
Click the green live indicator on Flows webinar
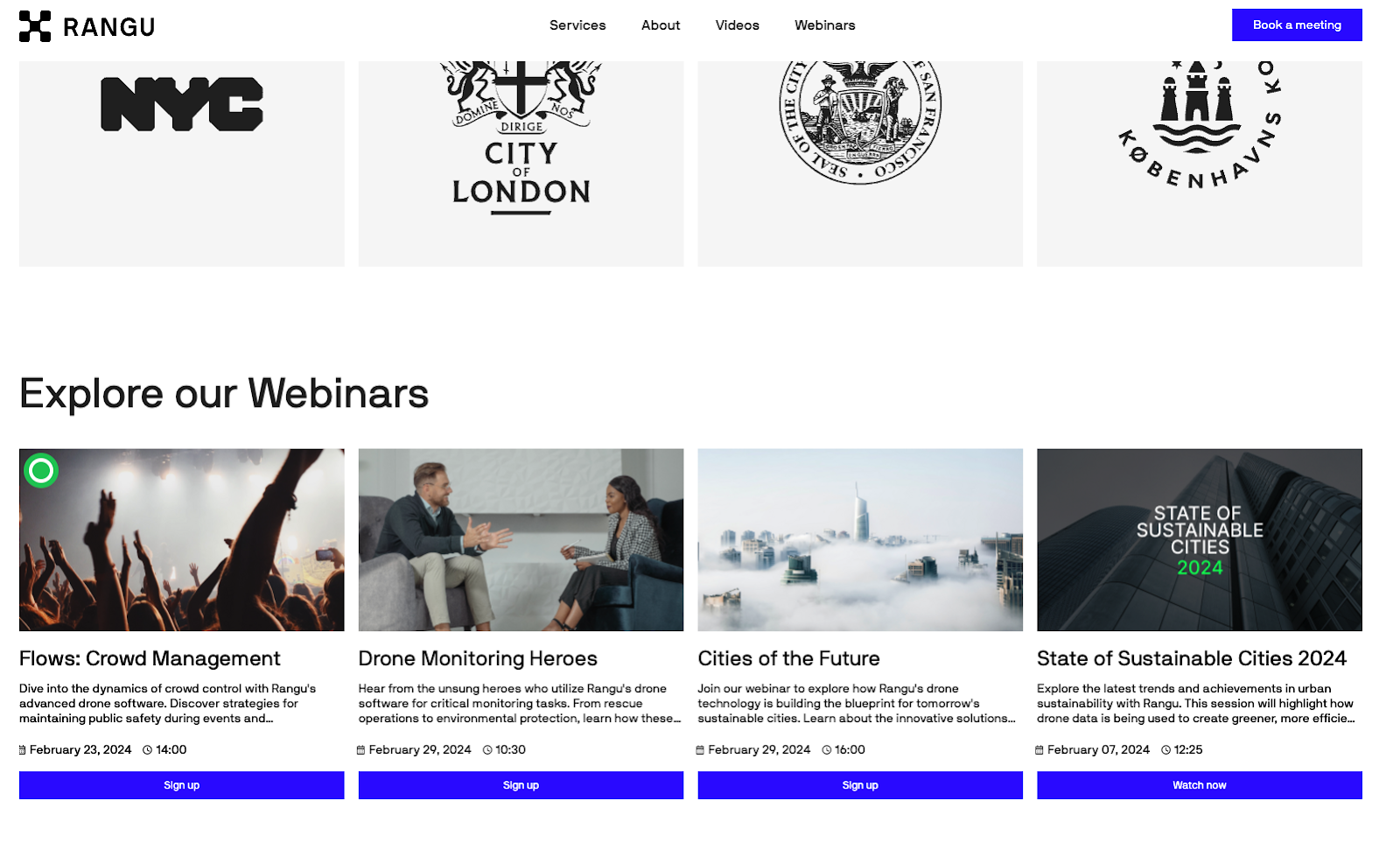coord(41,471)
